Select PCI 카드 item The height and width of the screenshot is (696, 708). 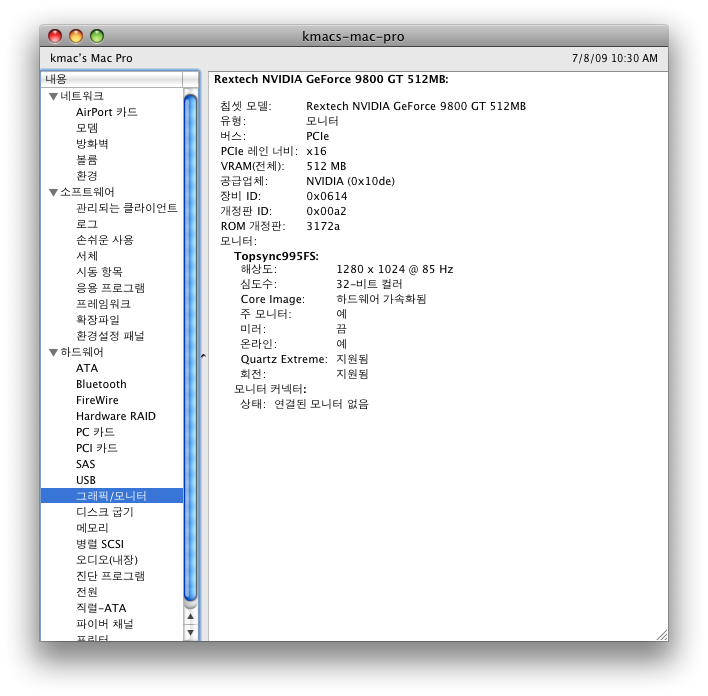[97, 448]
